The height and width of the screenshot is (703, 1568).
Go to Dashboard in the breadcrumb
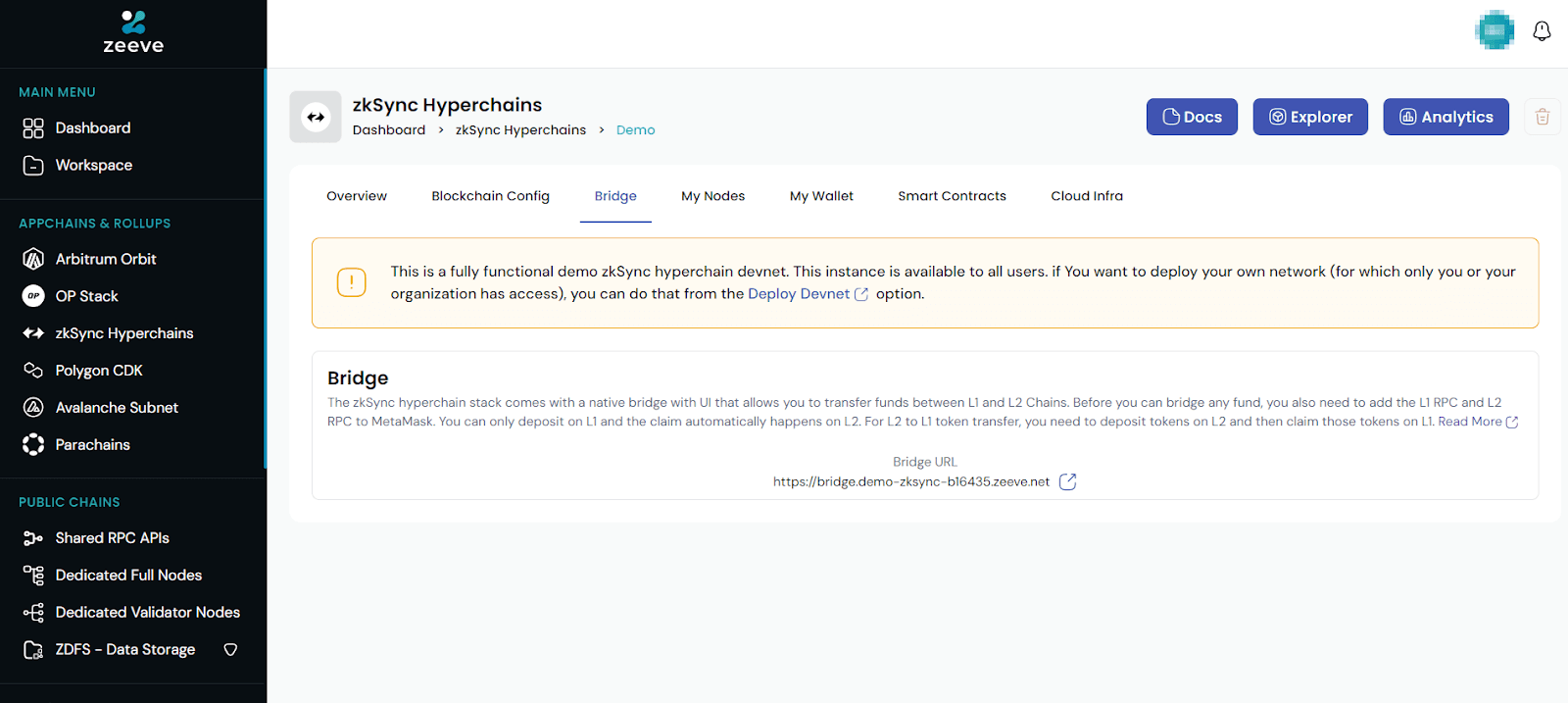point(389,130)
